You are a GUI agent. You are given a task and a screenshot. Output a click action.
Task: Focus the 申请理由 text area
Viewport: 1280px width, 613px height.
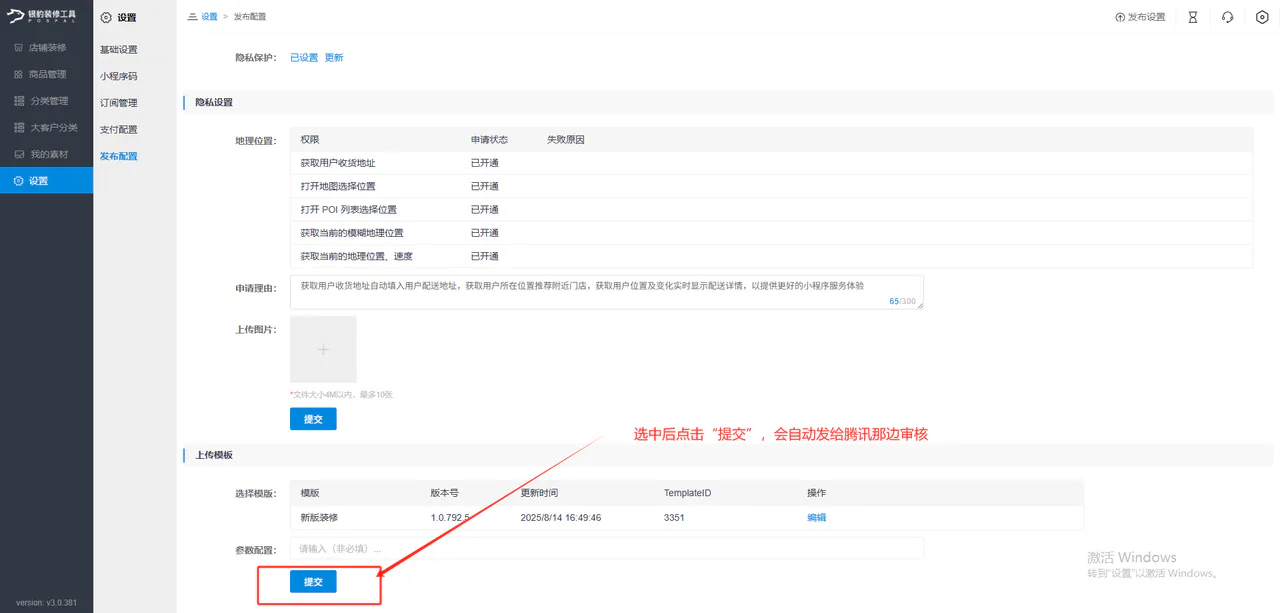point(607,292)
